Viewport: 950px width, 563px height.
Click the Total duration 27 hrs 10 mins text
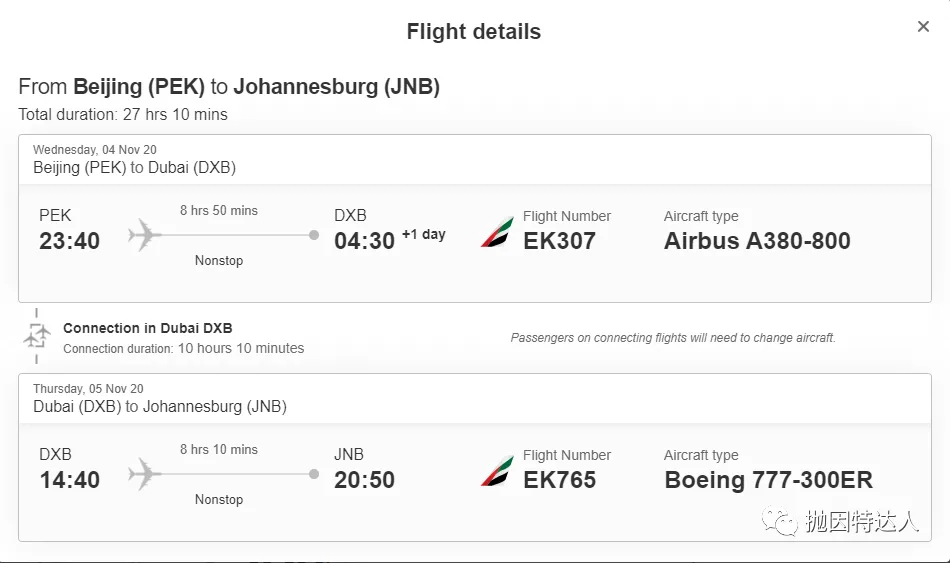tap(123, 115)
